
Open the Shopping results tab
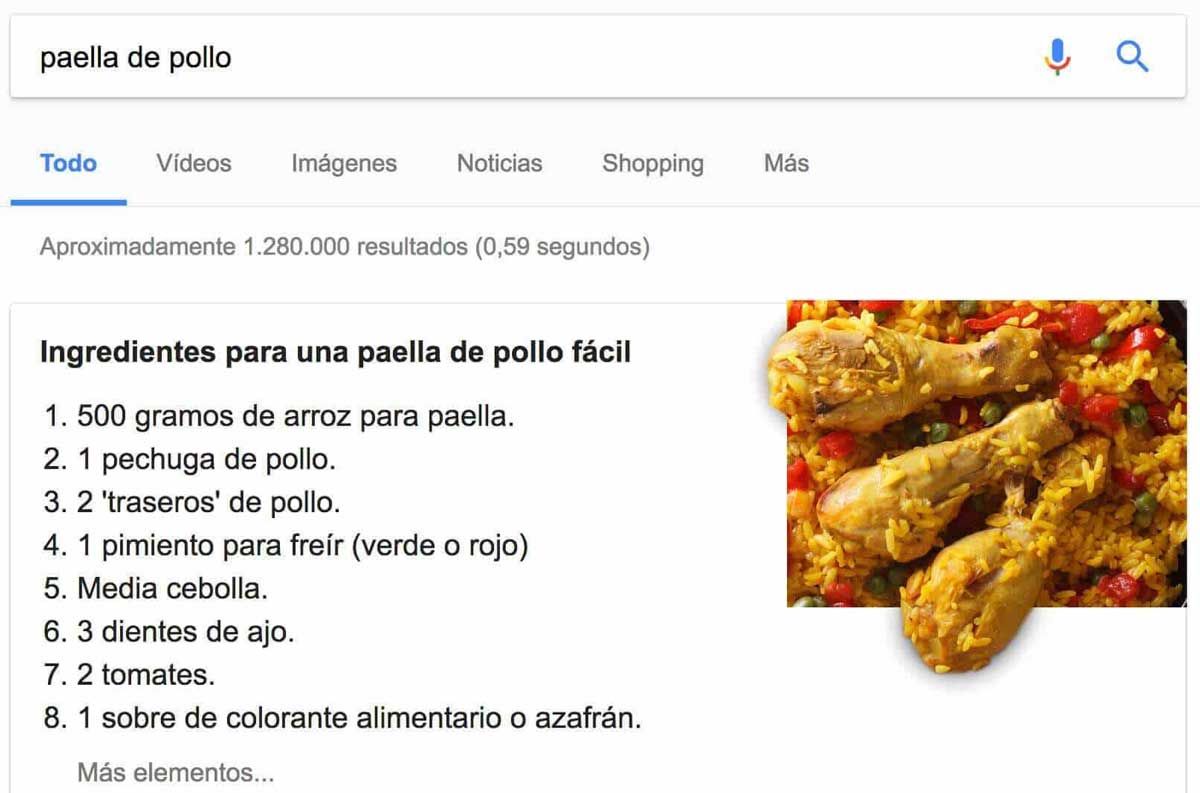coord(652,163)
